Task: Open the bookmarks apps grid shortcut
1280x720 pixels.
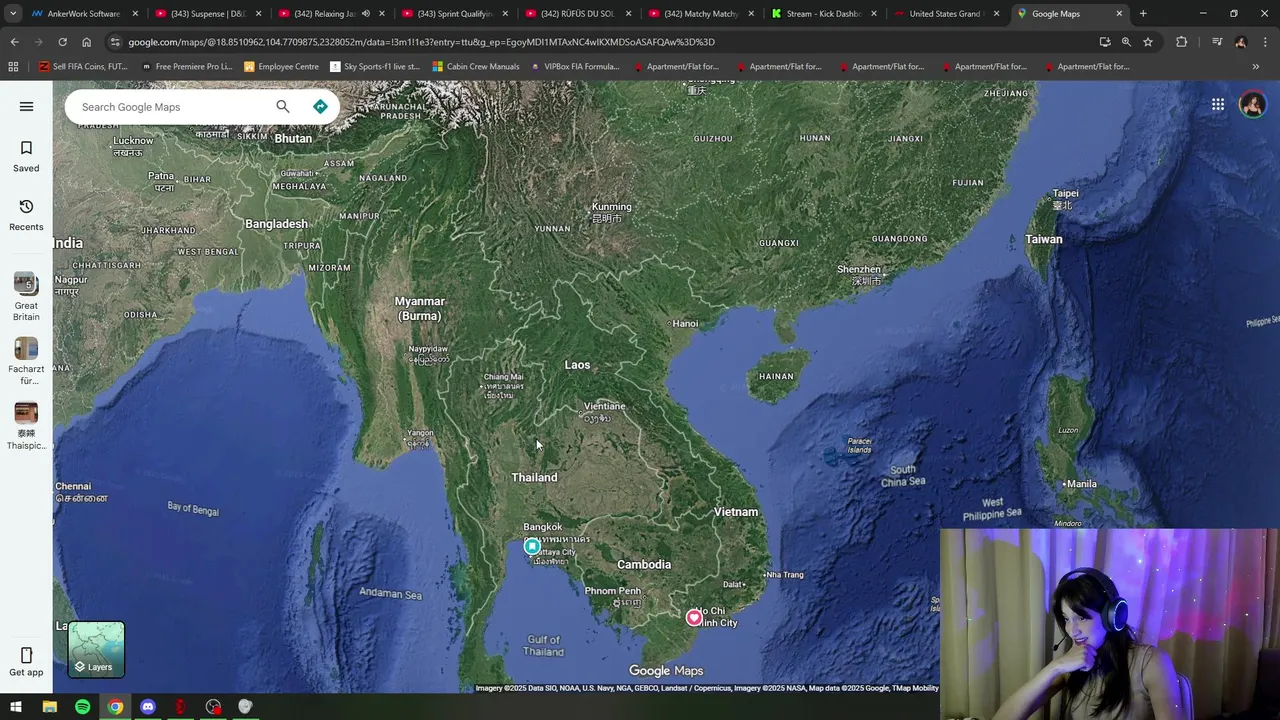Action: 13,67
